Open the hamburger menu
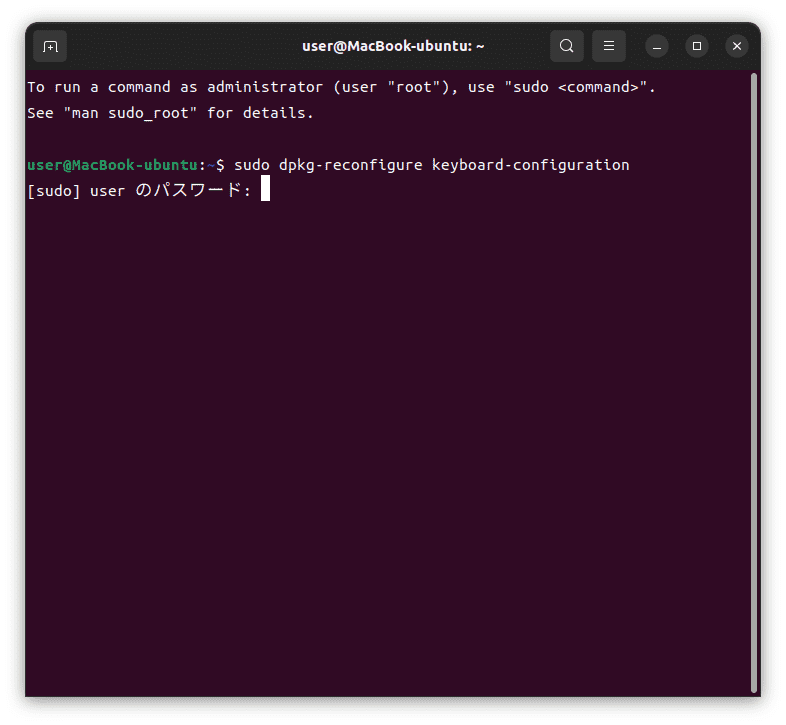Viewport: 786px width, 725px height. pyautogui.click(x=609, y=46)
